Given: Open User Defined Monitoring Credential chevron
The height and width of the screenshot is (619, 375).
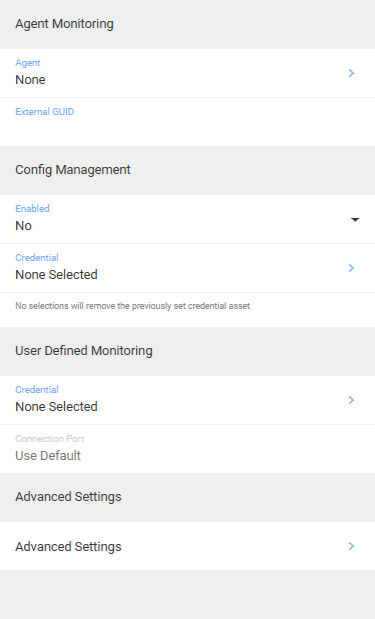Looking at the screenshot, I should pyautogui.click(x=351, y=400).
